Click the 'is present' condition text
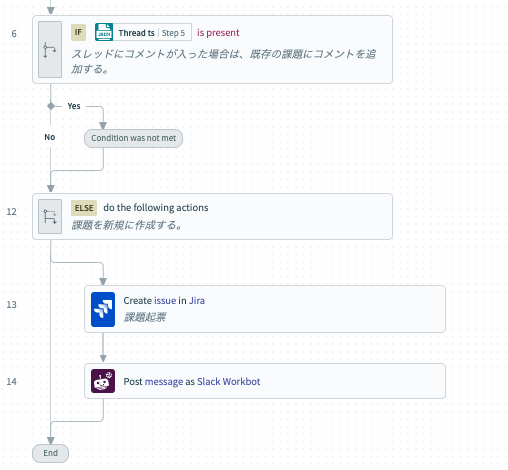508x470 pixels. [x=218, y=33]
